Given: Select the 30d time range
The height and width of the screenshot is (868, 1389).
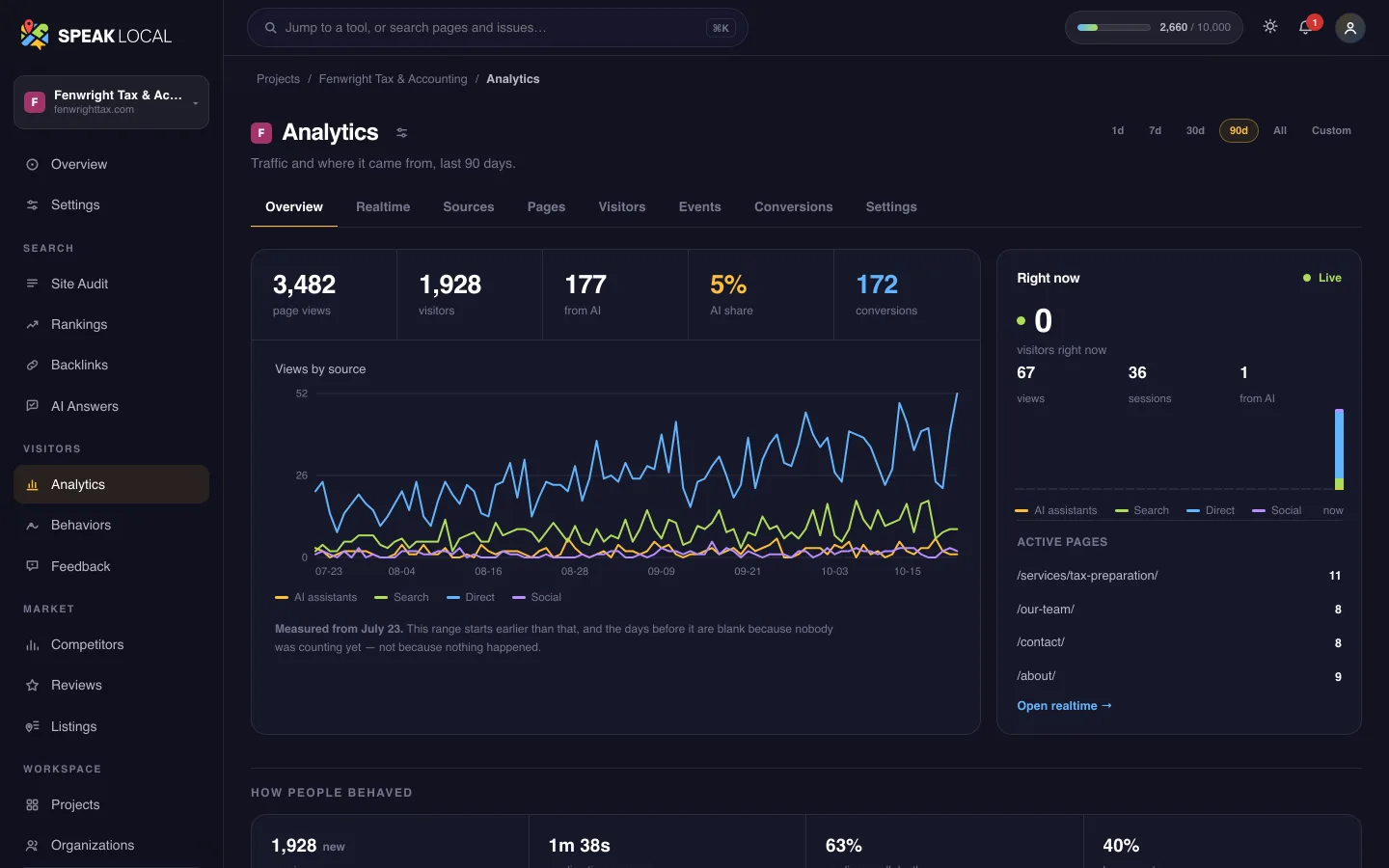Looking at the screenshot, I should [1195, 130].
